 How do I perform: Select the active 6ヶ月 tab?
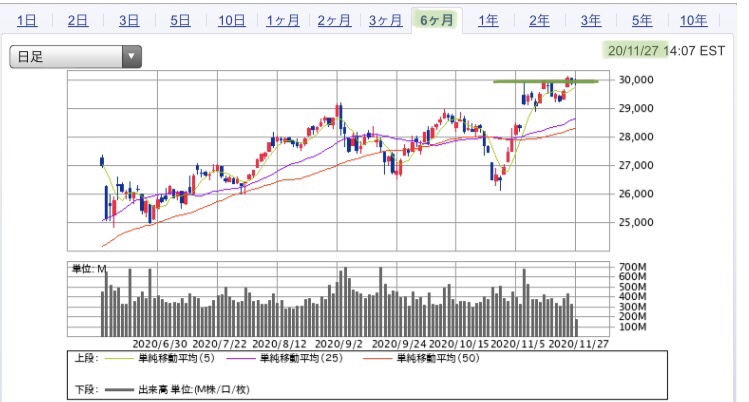tap(437, 21)
